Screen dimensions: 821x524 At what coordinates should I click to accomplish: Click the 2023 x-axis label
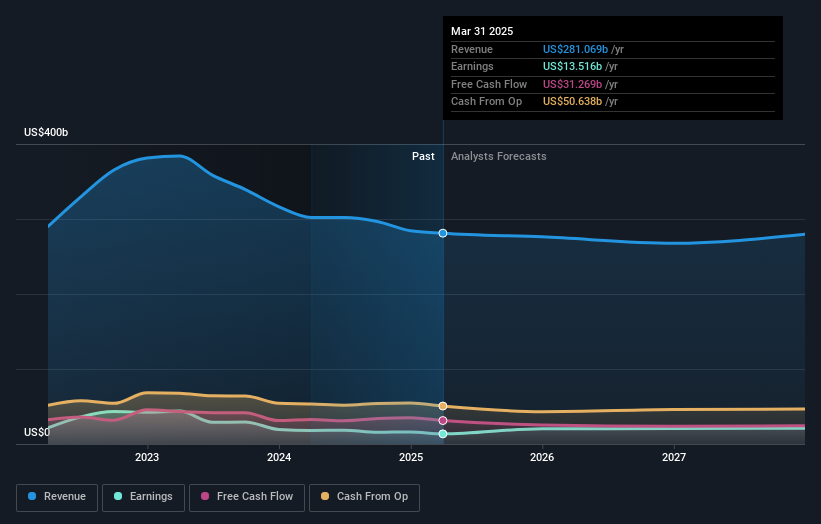(147, 457)
